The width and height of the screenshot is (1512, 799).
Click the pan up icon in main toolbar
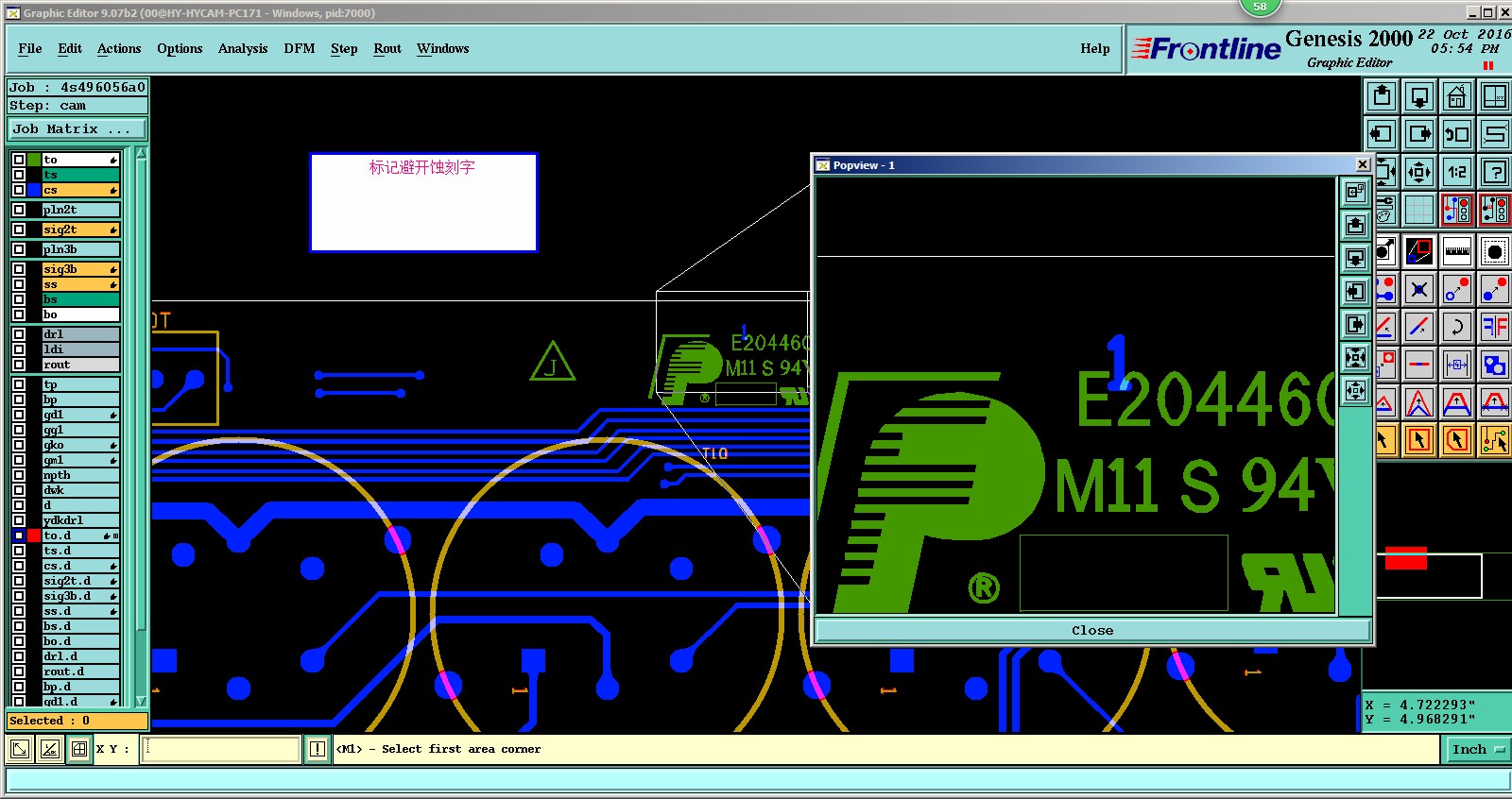(x=1382, y=96)
